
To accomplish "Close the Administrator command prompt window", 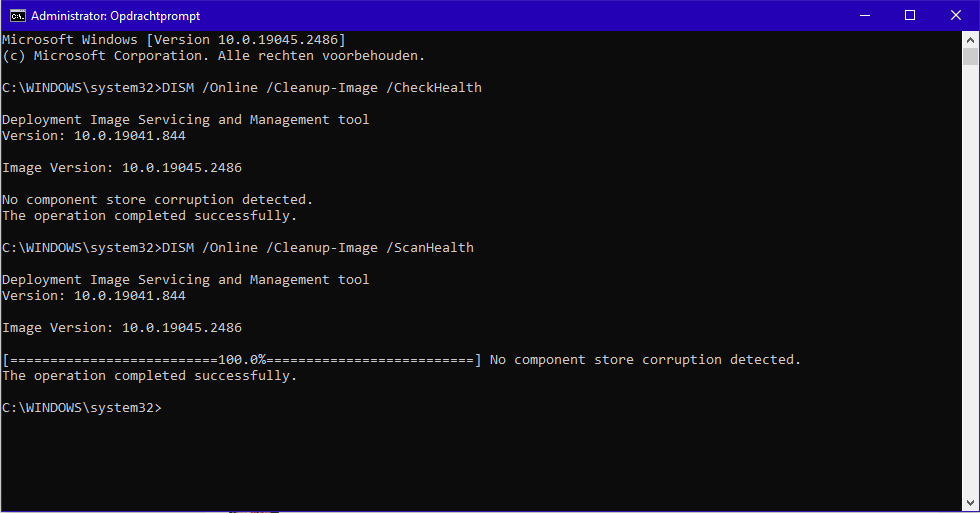I will click(x=956, y=15).
